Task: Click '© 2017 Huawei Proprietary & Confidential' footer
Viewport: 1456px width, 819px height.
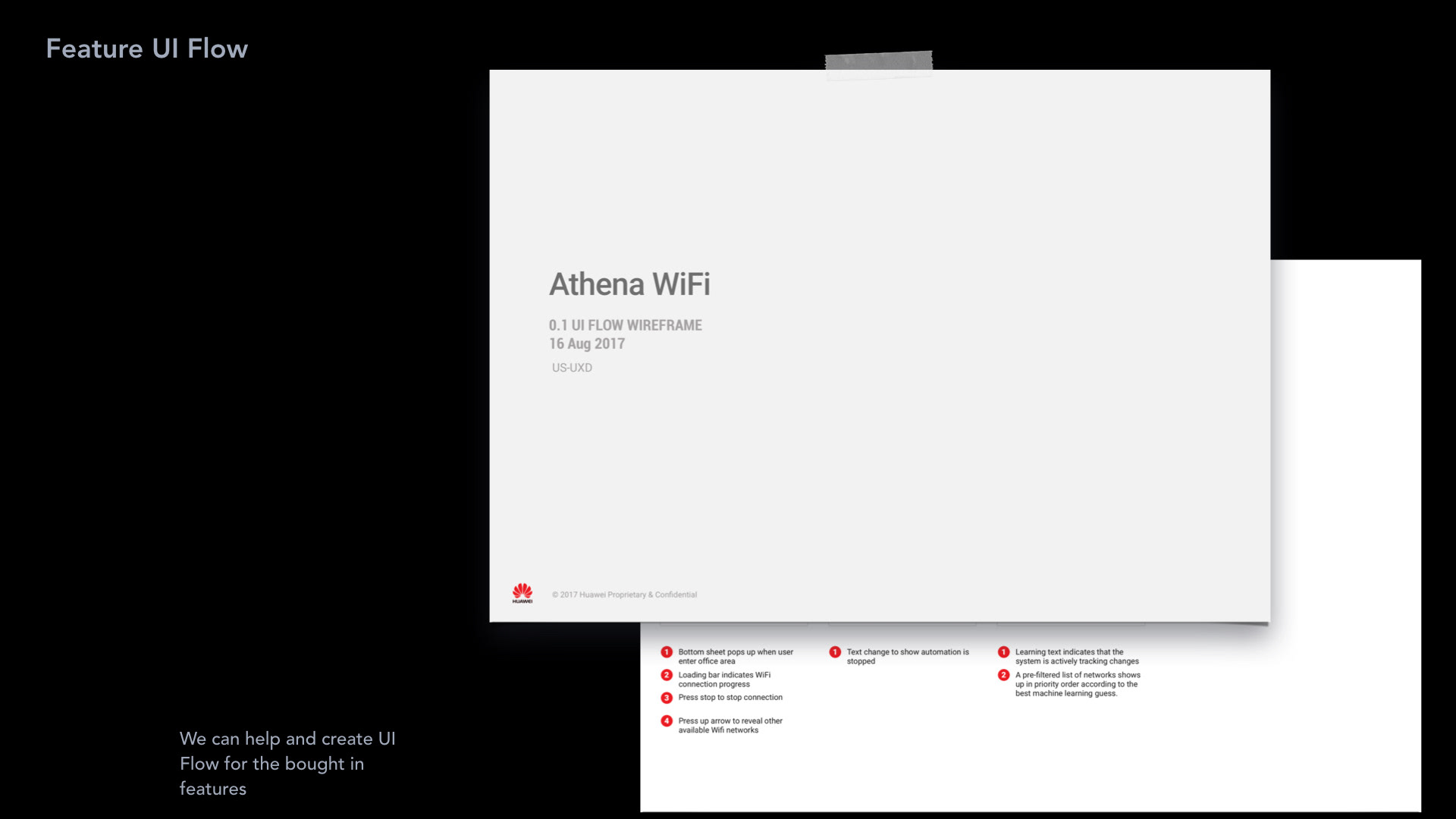Action: (x=624, y=595)
